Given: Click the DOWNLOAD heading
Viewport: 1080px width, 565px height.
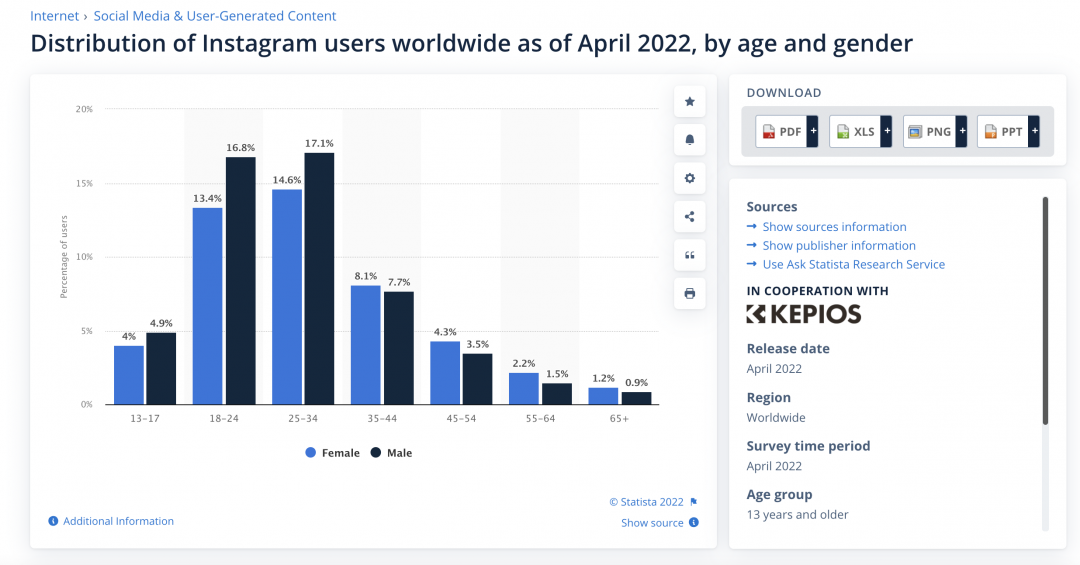Looking at the screenshot, I should [784, 93].
